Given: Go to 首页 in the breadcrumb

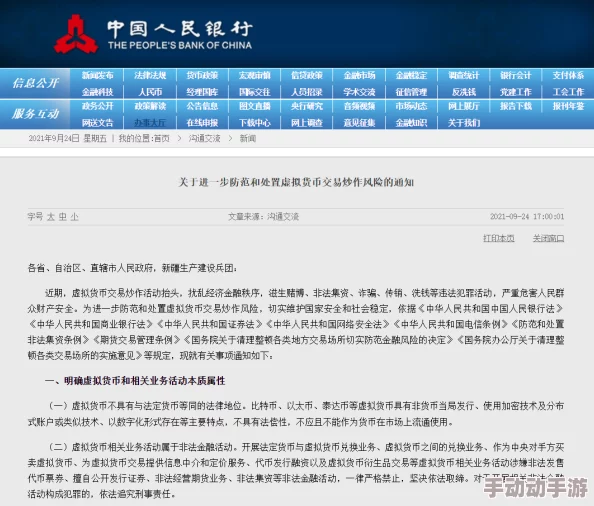Looking at the screenshot, I should (x=161, y=139).
